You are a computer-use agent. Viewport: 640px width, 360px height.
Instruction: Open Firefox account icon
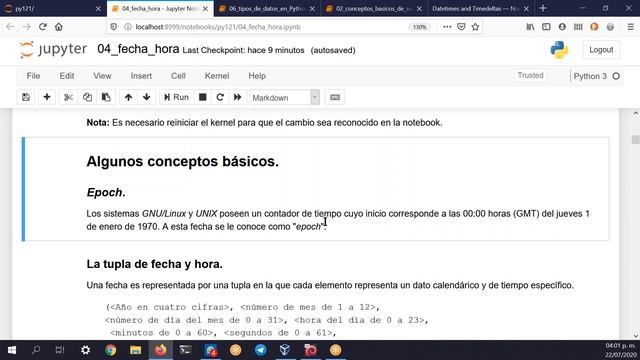click(562, 27)
